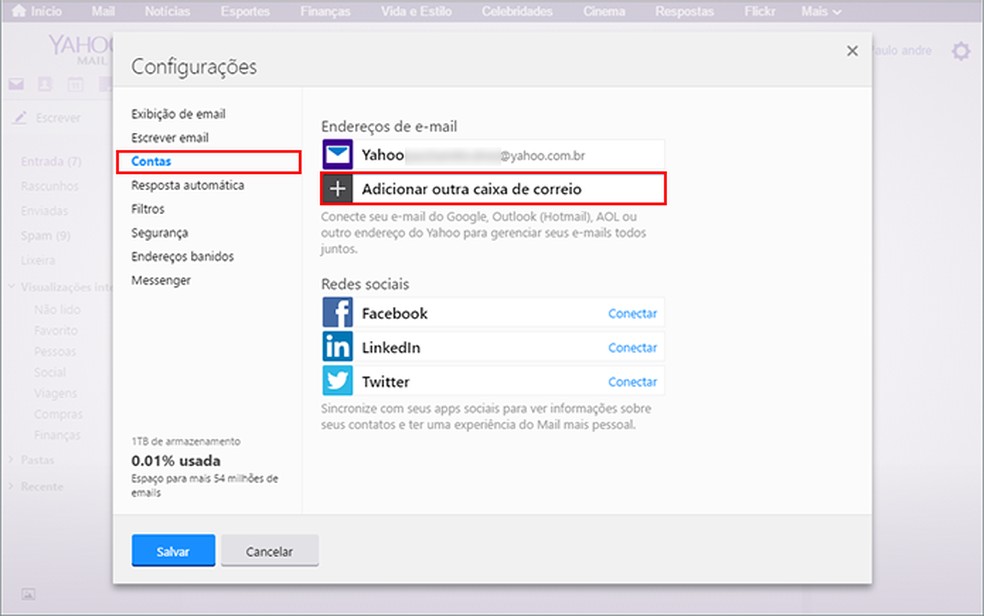The height and width of the screenshot is (616, 984).
Task: Click the plus icon to add mailbox
Action: click(338, 189)
